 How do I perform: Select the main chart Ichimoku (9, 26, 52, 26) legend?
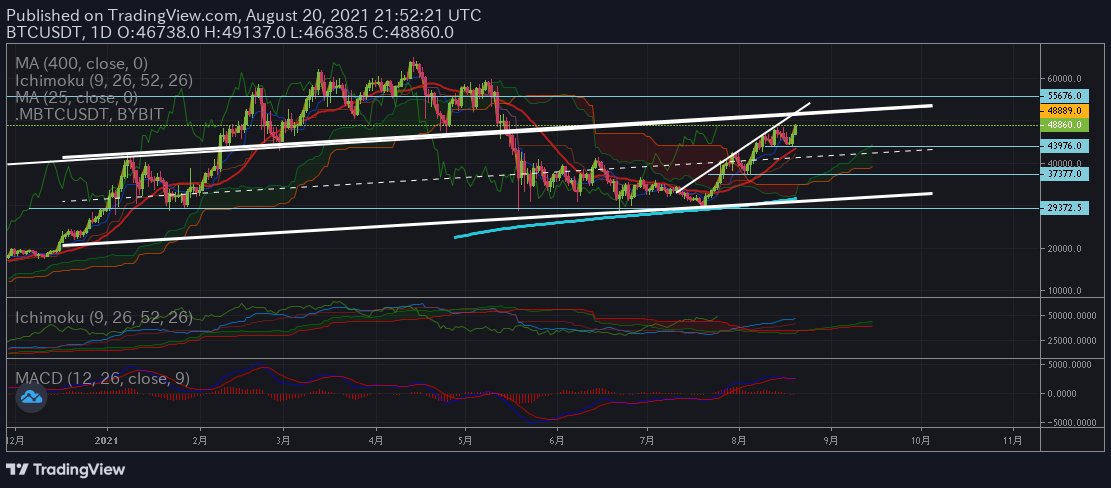pos(103,81)
